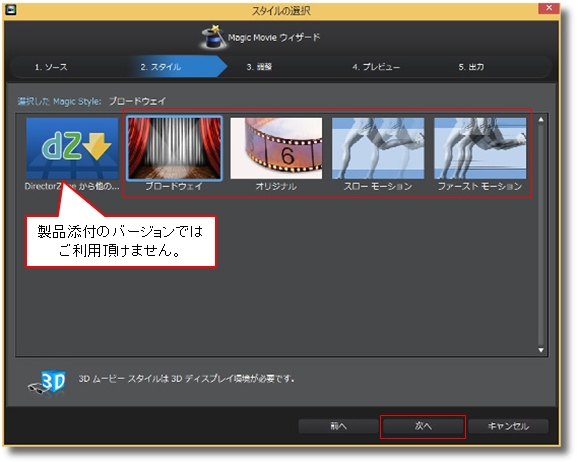The width and height of the screenshot is (577, 462).
Task: Choose the スロー モーション style
Action: [x=378, y=148]
